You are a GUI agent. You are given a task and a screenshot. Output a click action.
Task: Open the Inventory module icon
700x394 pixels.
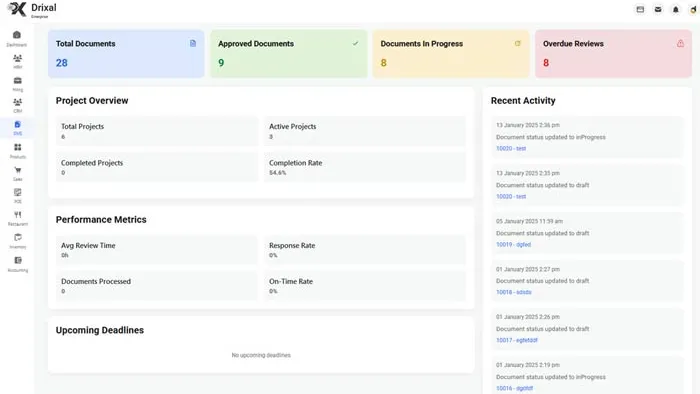(17, 237)
